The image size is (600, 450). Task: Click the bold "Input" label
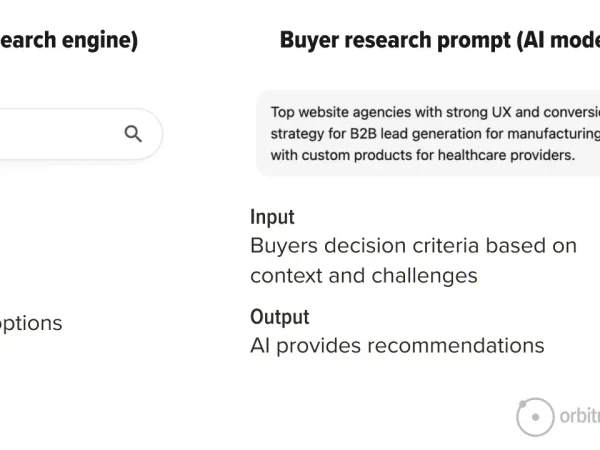click(272, 217)
